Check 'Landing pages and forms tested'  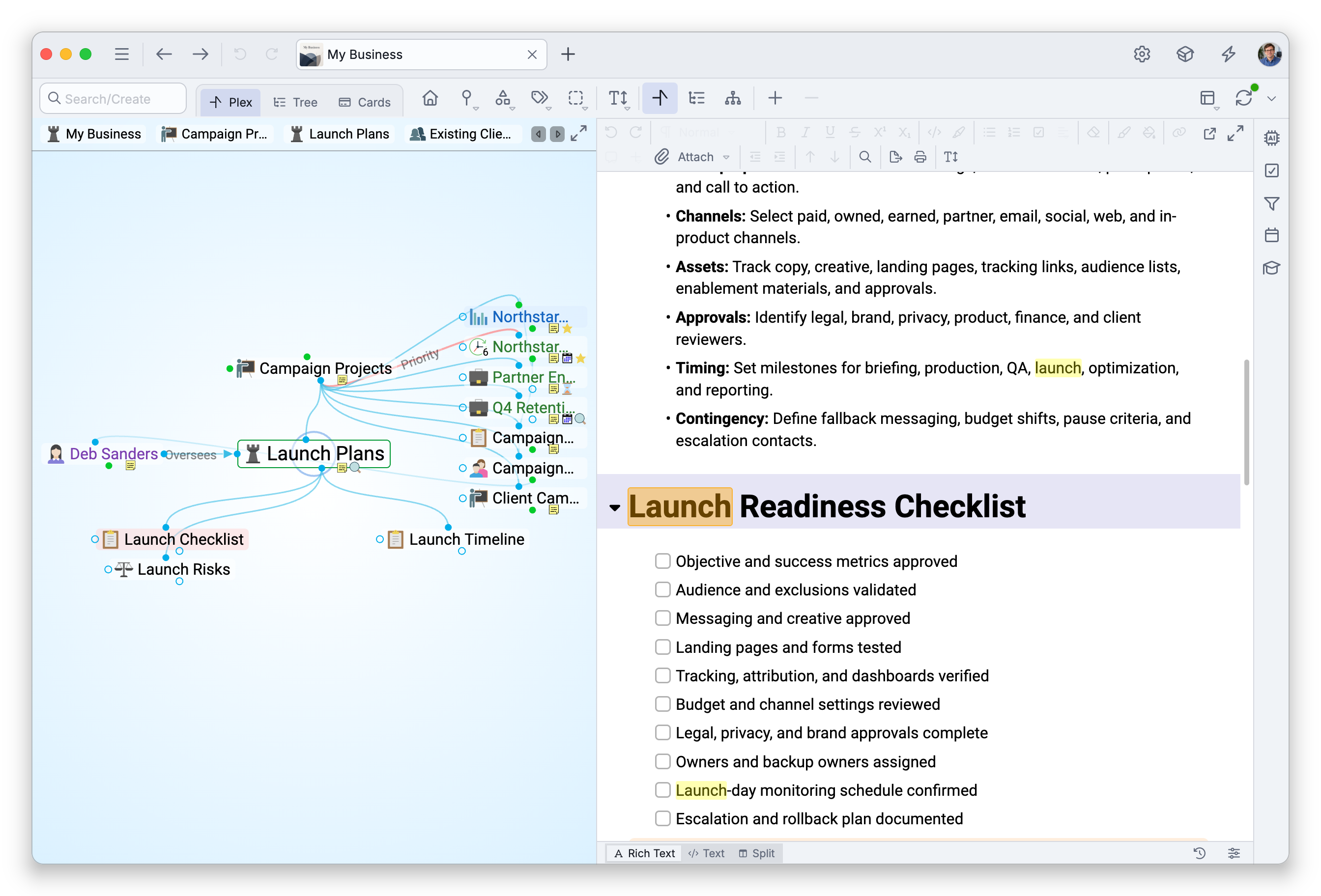tap(663, 647)
